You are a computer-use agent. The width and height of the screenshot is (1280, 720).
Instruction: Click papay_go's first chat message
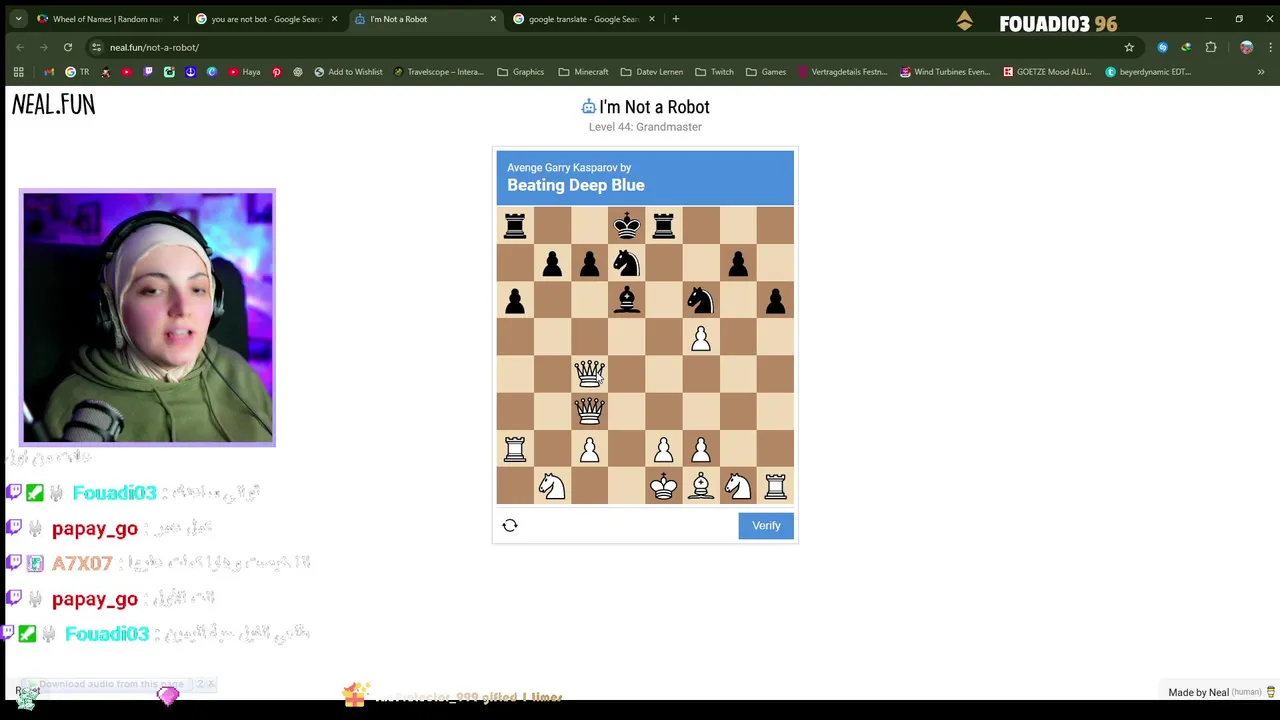(x=110, y=528)
